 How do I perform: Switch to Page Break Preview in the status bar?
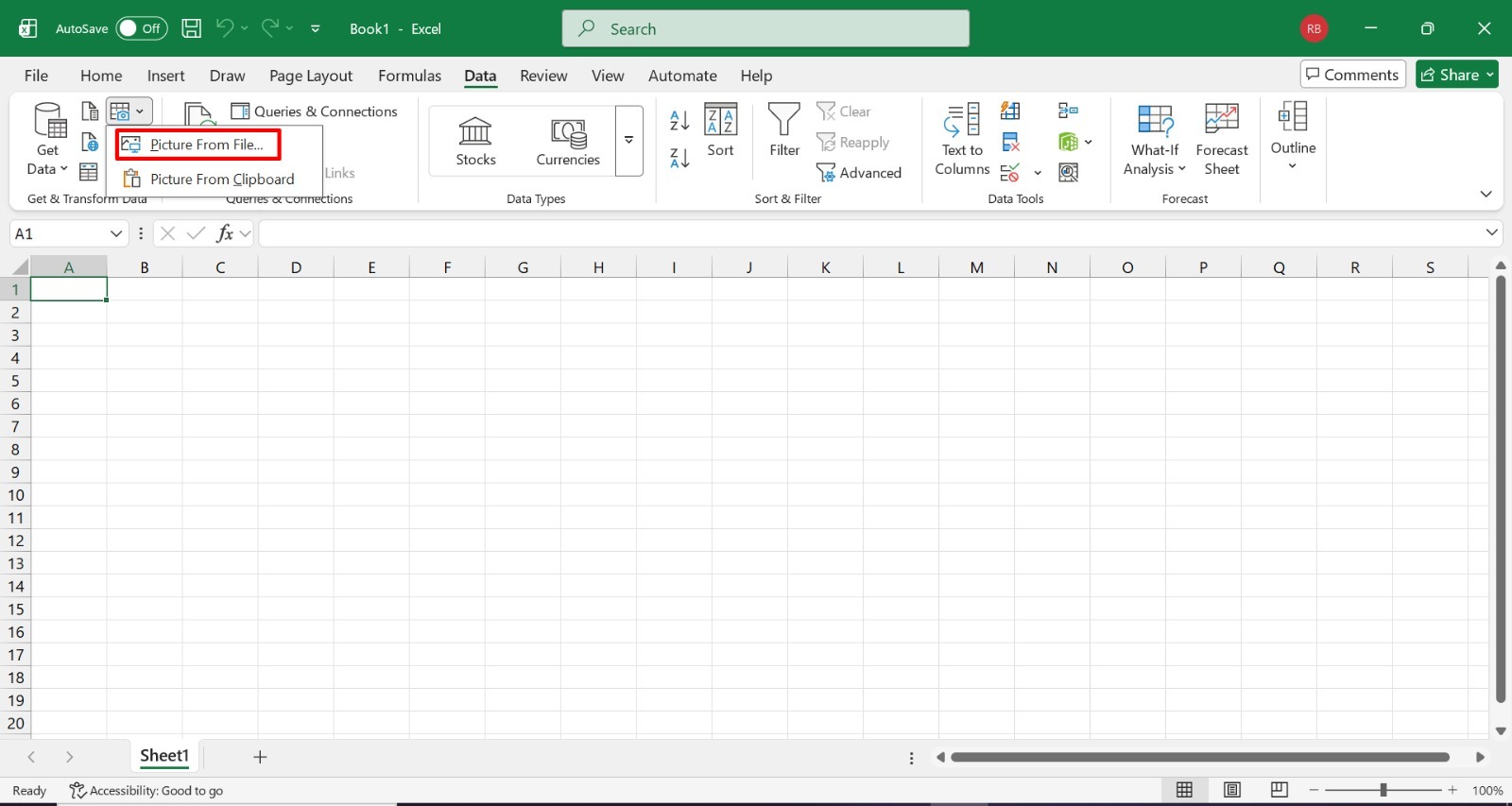(x=1279, y=790)
